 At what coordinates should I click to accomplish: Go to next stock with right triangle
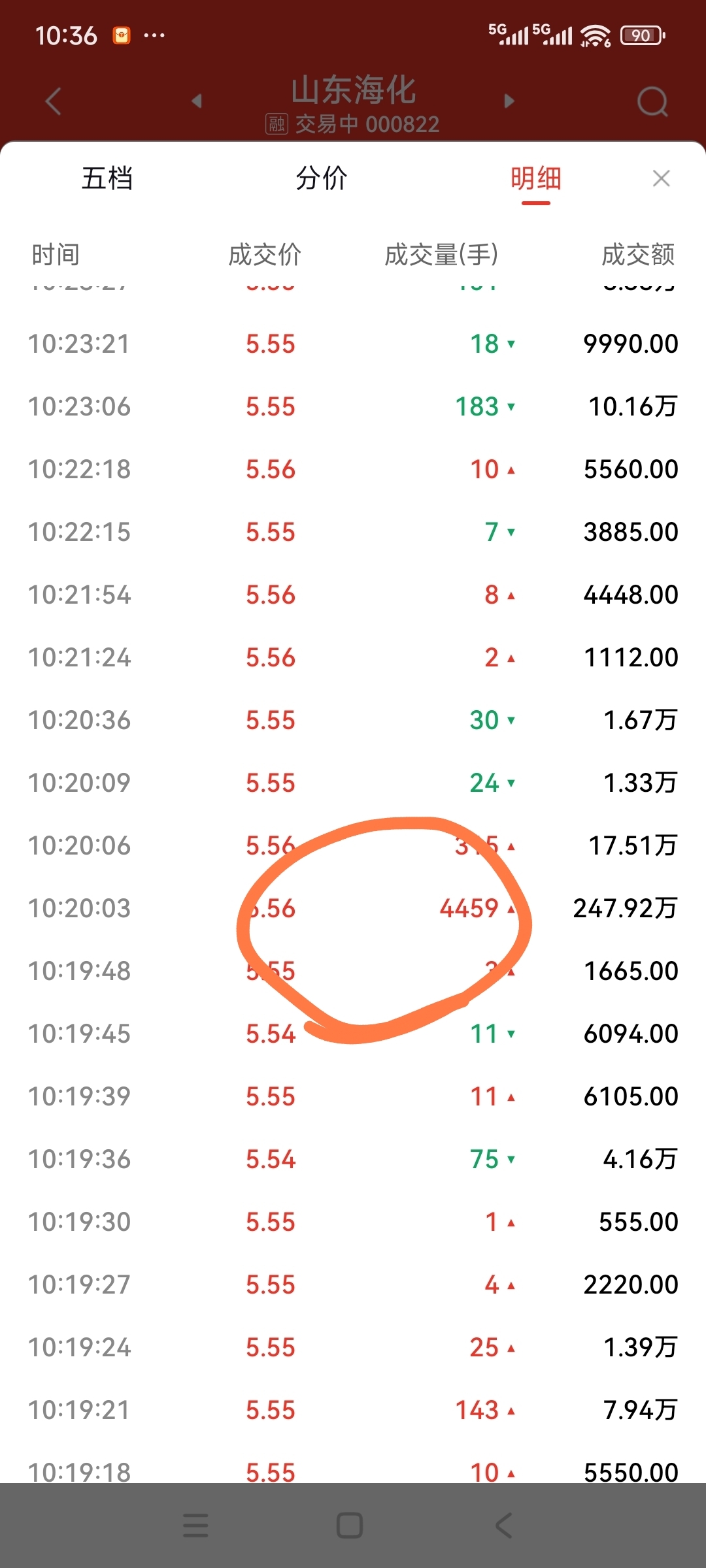coord(509,101)
